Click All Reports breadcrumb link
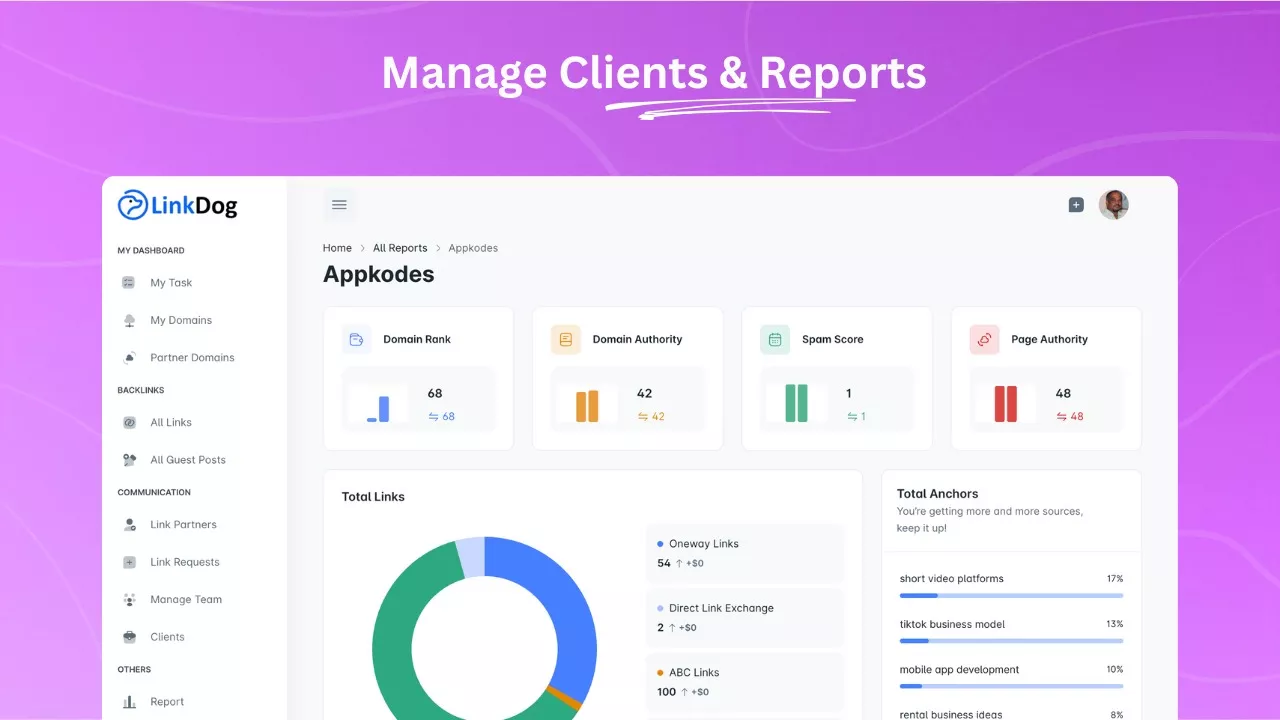Viewport: 1280px width, 720px height. coord(400,248)
